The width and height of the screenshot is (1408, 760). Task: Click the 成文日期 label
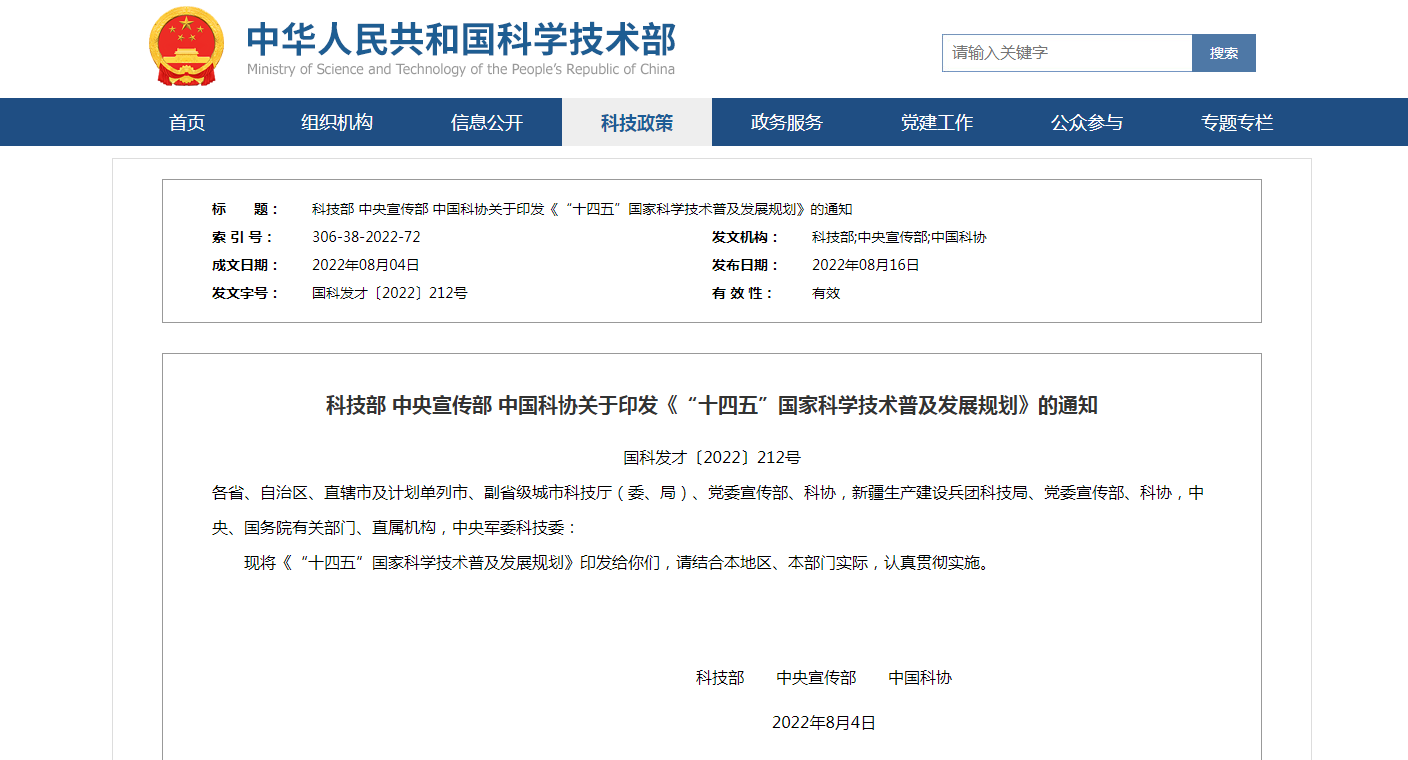[245, 265]
